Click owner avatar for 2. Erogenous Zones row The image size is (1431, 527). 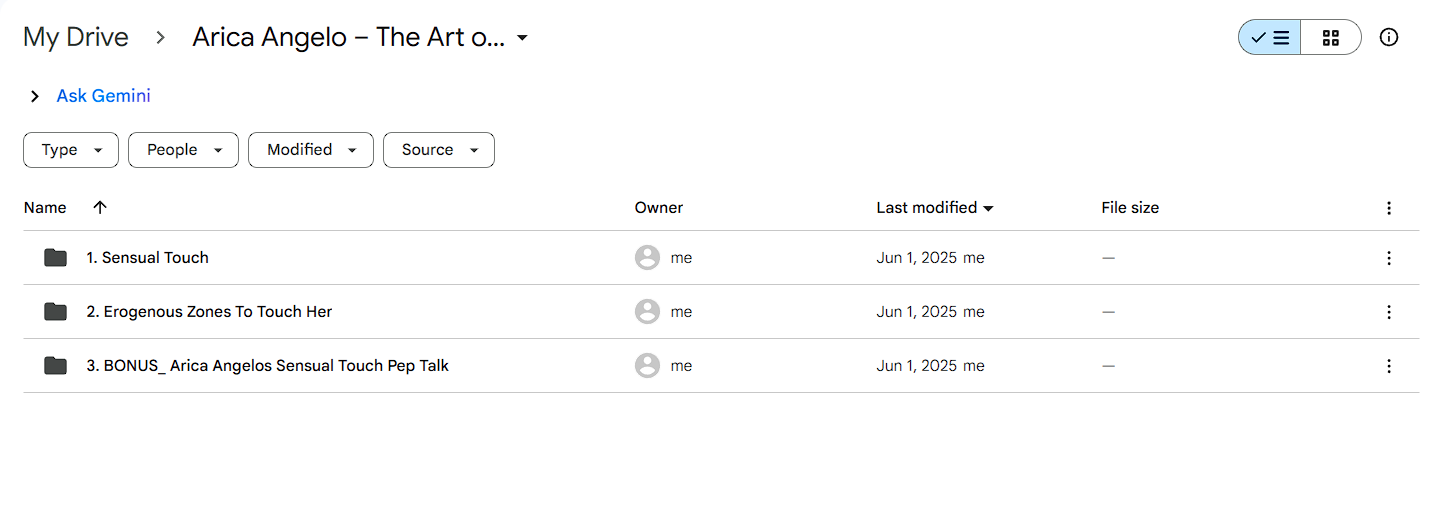[x=647, y=312]
